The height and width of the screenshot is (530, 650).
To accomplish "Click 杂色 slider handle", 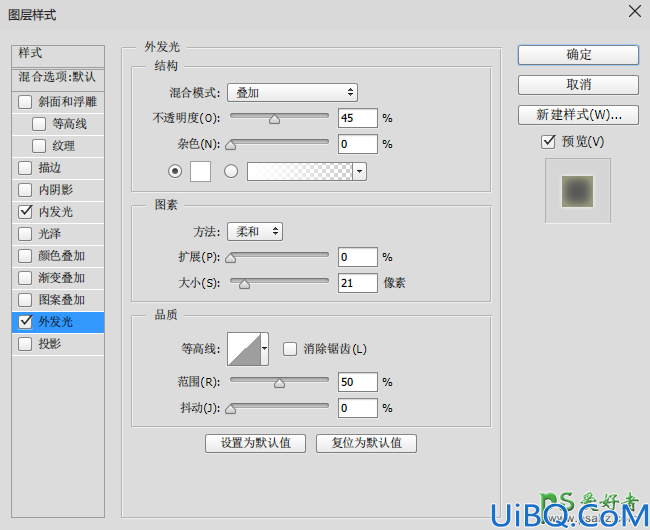I will 230,145.
